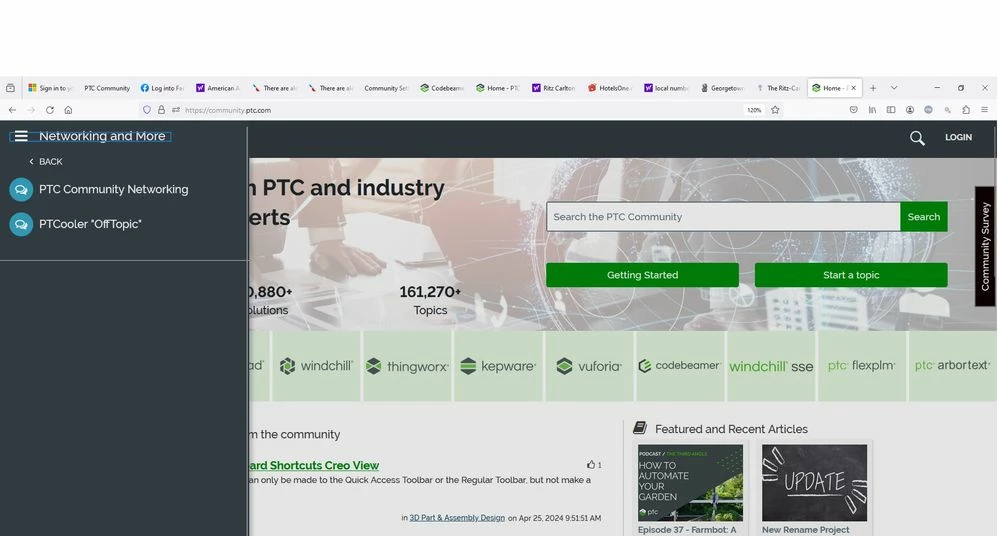This screenshot has width=998, height=536.
Task: Click the kudos thumbs-up icon
Action: click(591, 465)
